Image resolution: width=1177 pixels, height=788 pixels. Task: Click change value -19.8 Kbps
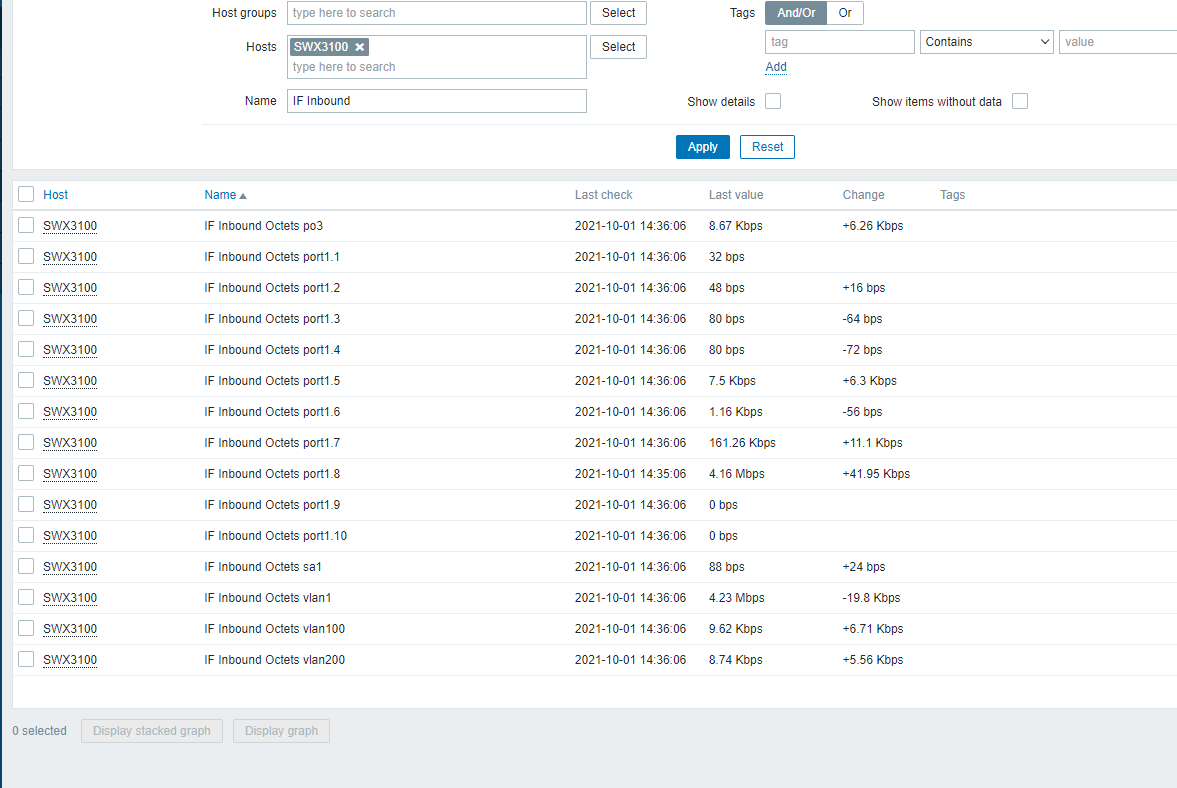tap(871, 597)
